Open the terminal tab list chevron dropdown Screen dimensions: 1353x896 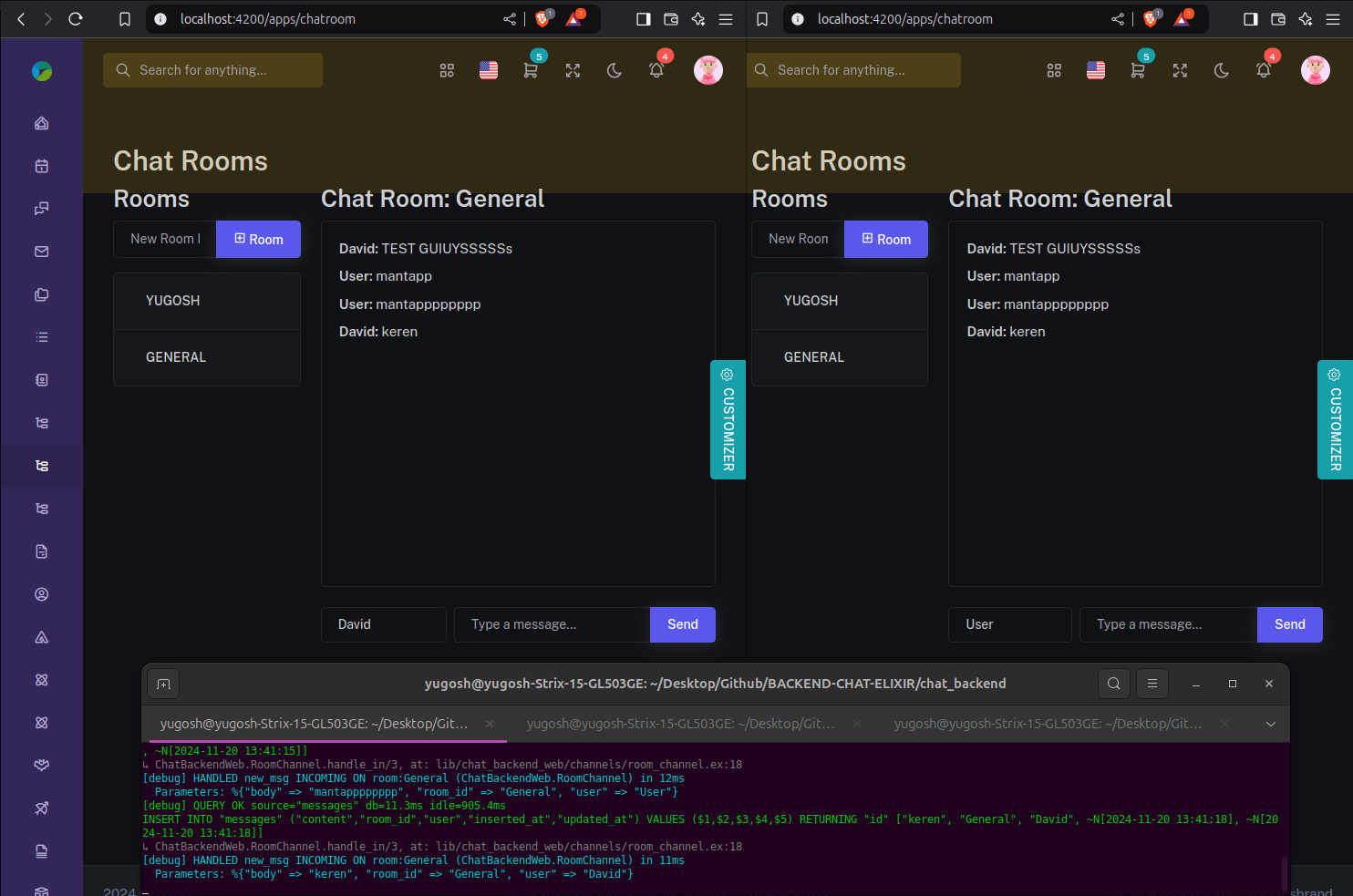click(x=1270, y=723)
